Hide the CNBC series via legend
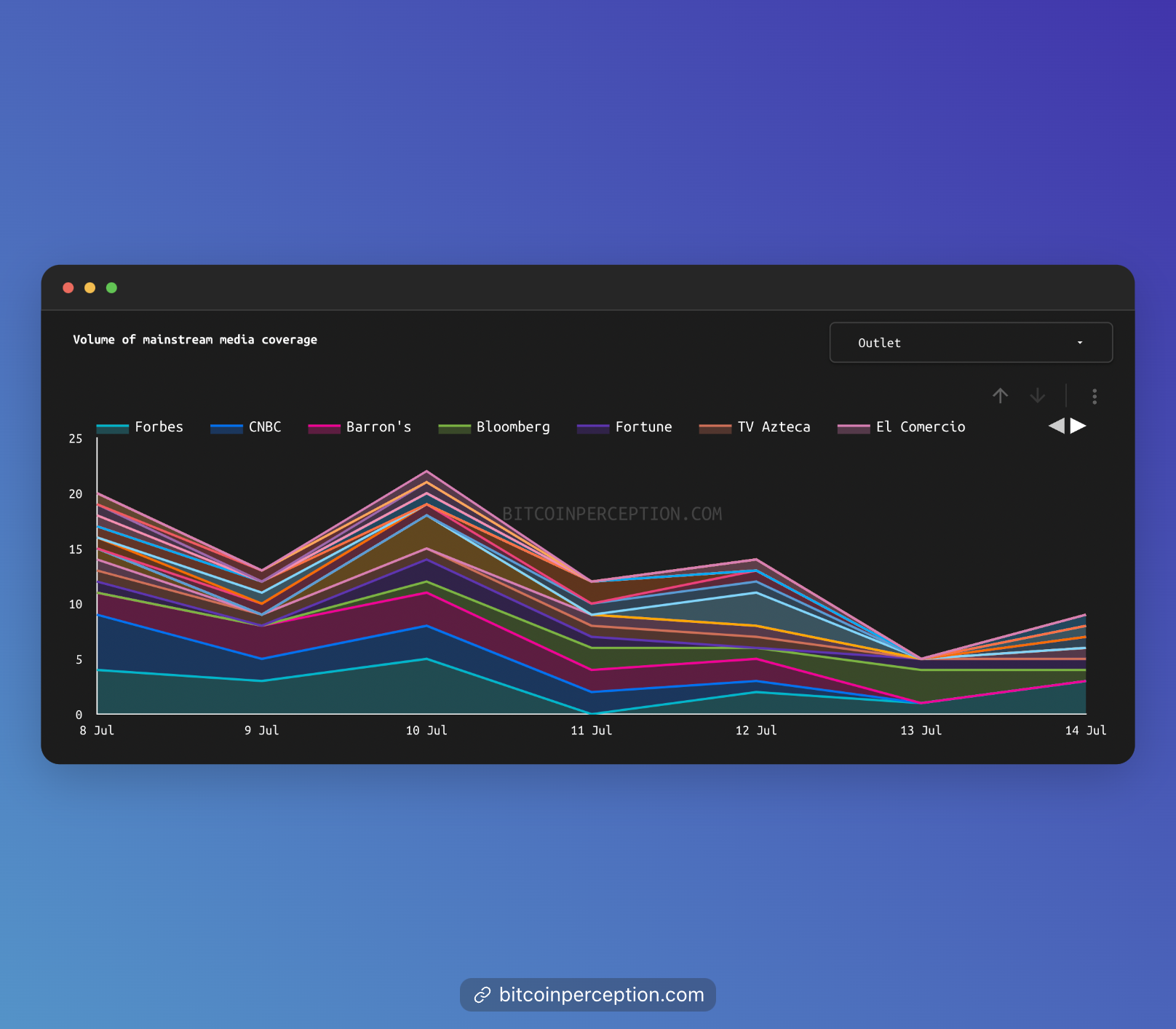This screenshot has width=1176, height=1029. (x=264, y=427)
